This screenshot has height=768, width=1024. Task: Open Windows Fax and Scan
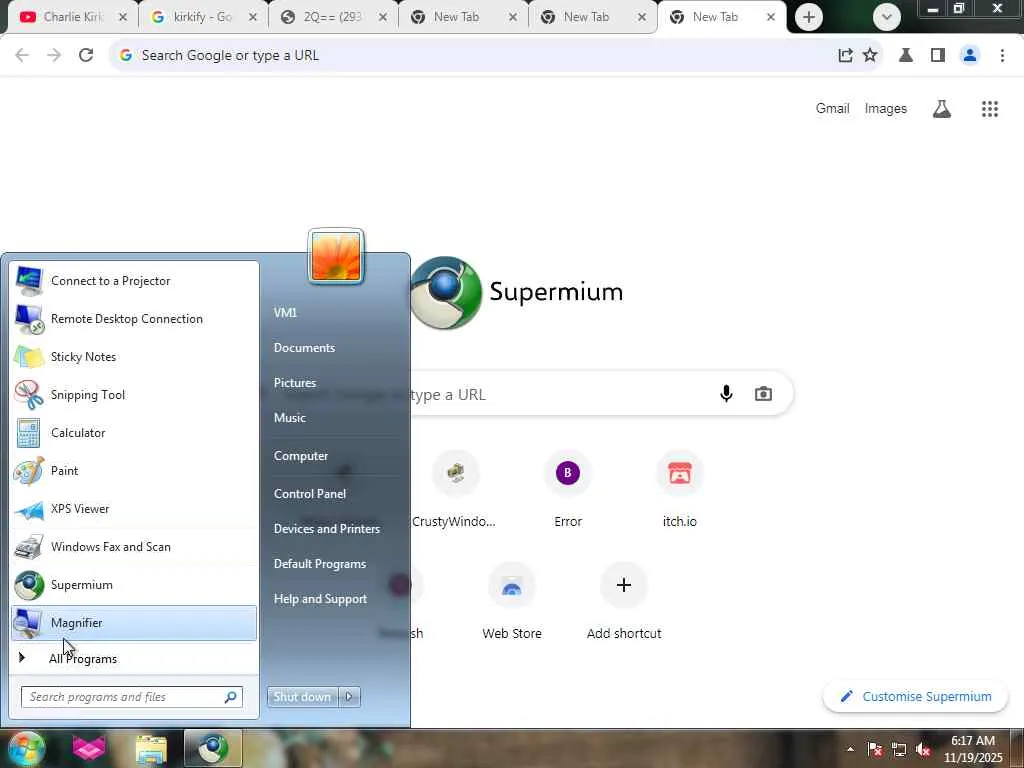click(134, 547)
